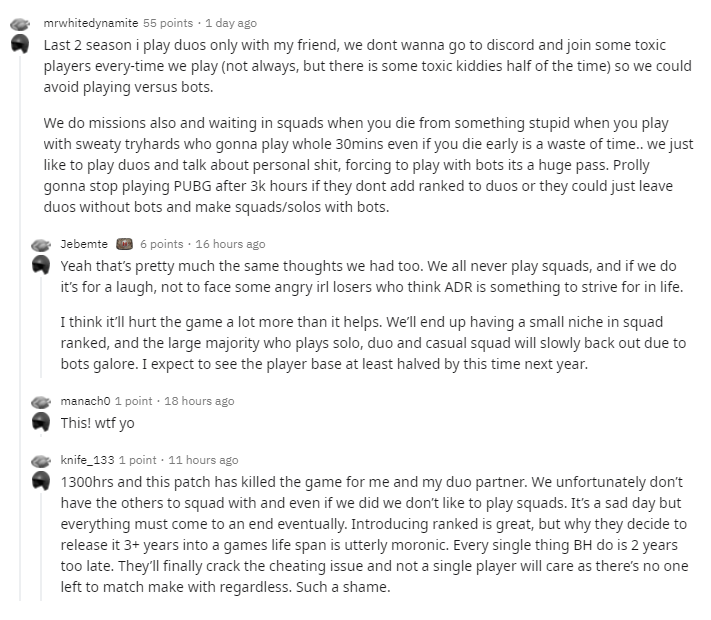The height and width of the screenshot is (620, 711).
Task: Click the "6 points" score on Jebemte's reply
Action: pyautogui.click(x=161, y=244)
